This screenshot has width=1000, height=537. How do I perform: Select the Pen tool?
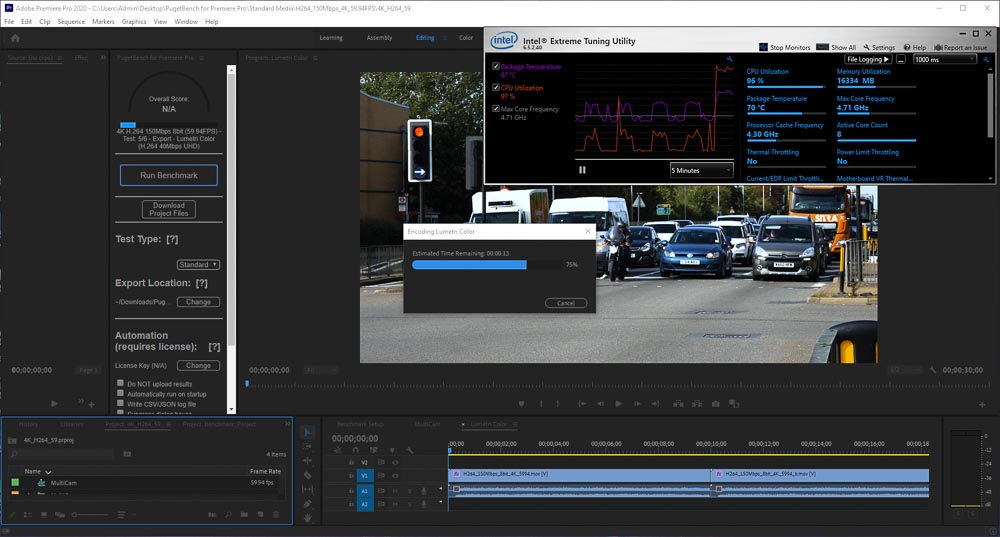click(307, 504)
